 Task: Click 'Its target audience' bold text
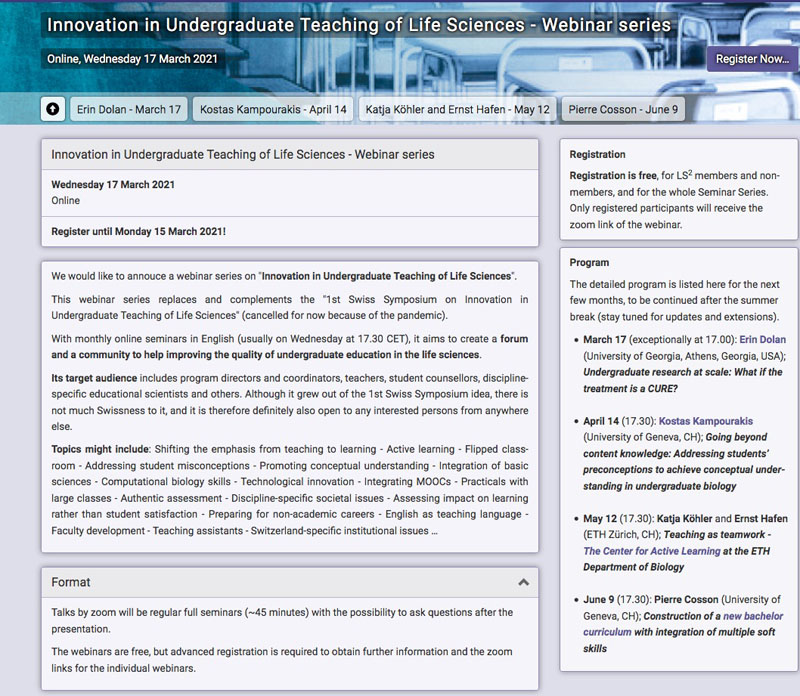[94, 378]
